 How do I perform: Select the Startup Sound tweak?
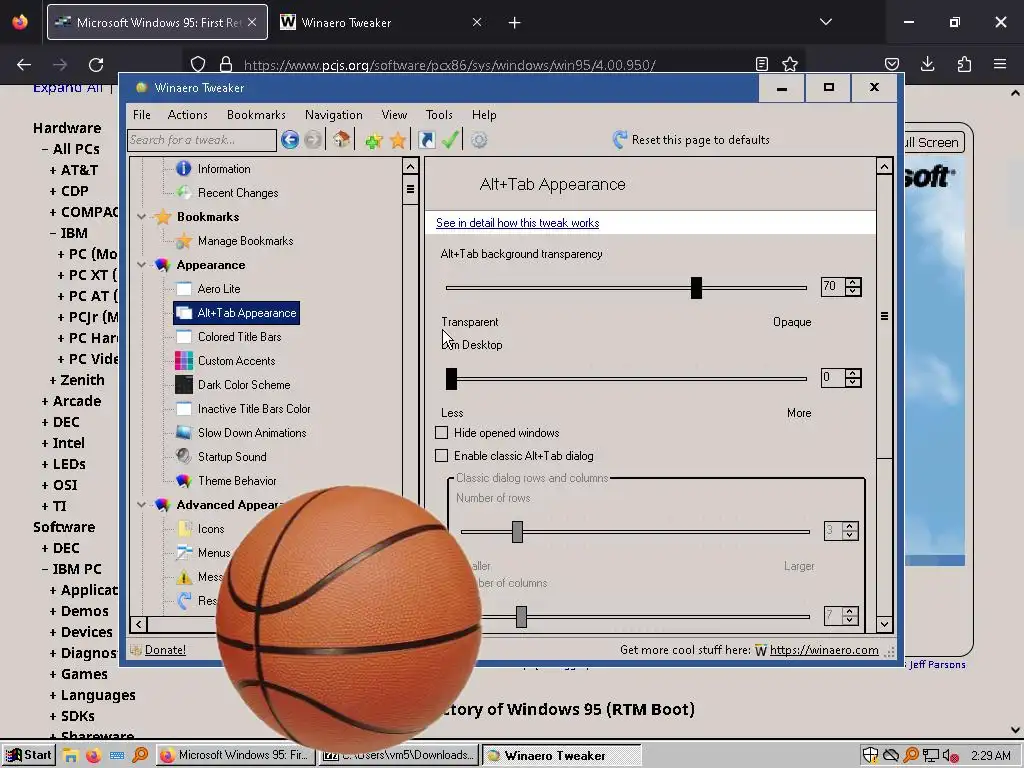click(x=232, y=457)
